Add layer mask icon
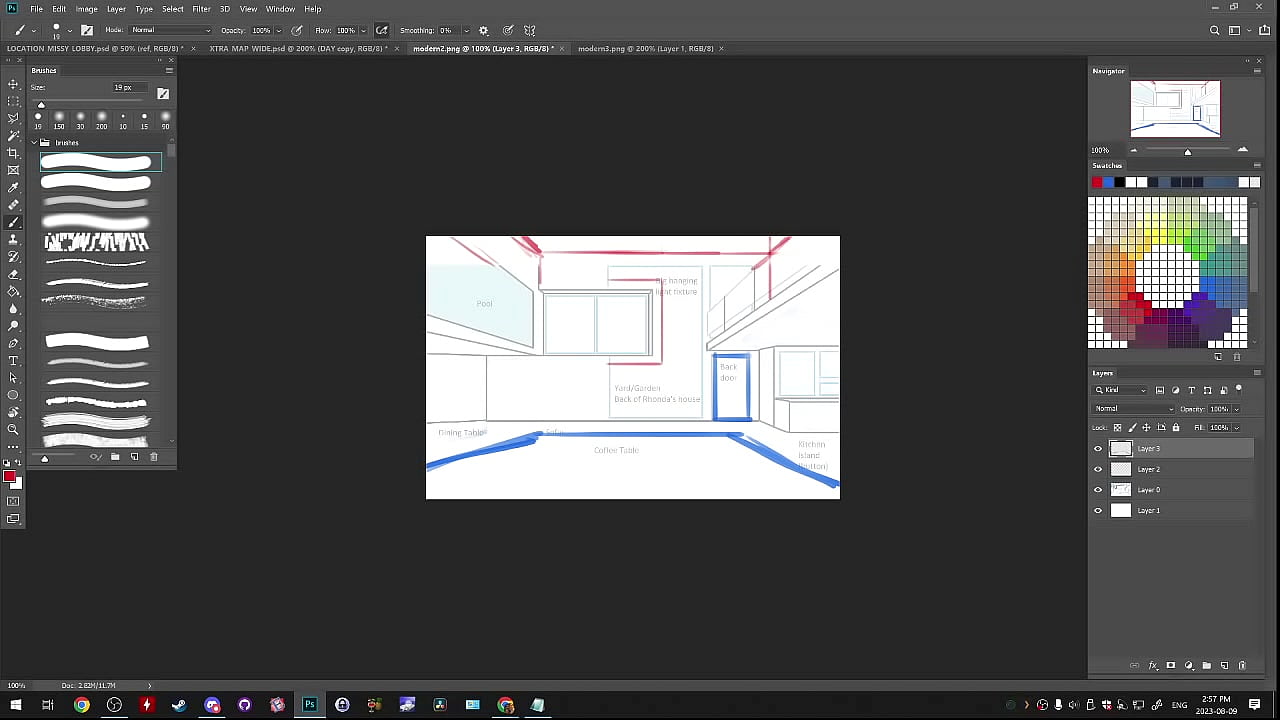This screenshot has height=720, width=1280. 1170,665
